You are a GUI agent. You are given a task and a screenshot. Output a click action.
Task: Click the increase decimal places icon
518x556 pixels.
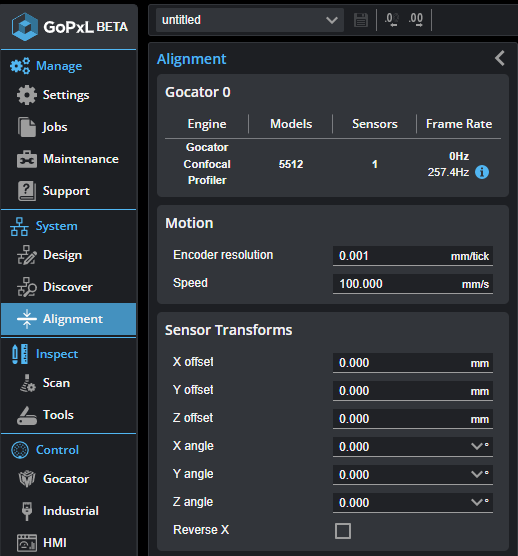click(x=416, y=20)
